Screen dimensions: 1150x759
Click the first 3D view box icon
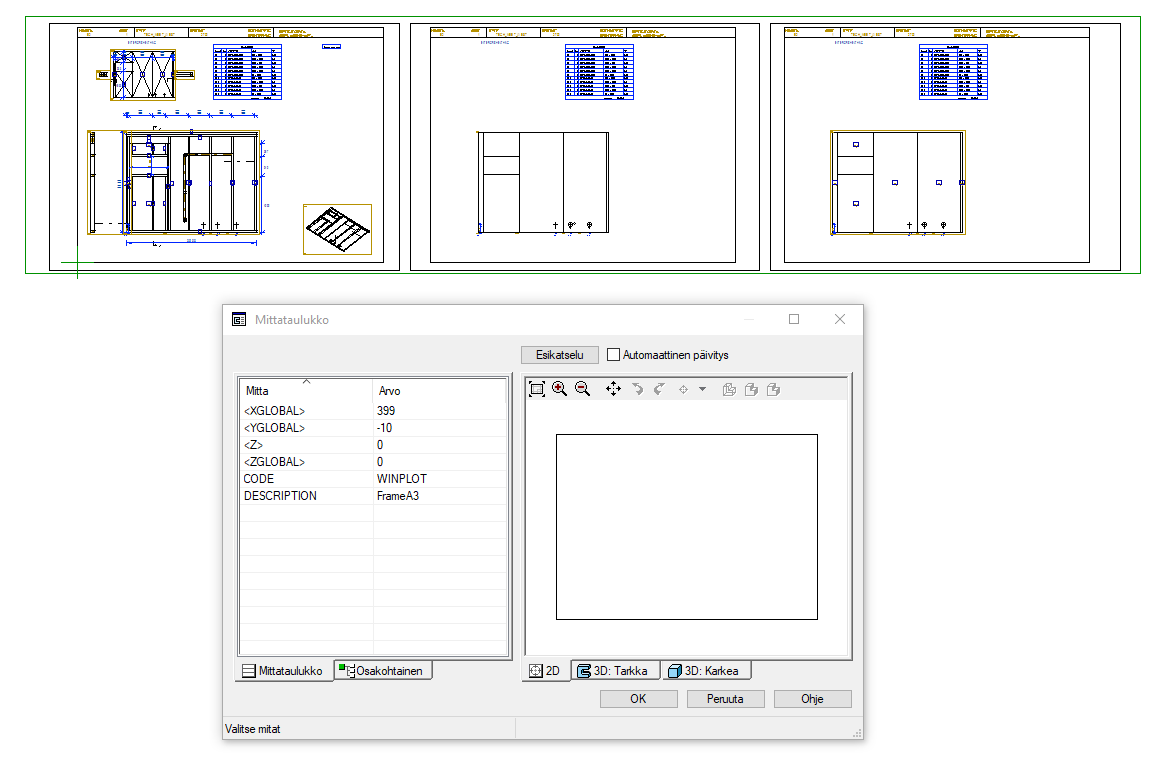729,389
